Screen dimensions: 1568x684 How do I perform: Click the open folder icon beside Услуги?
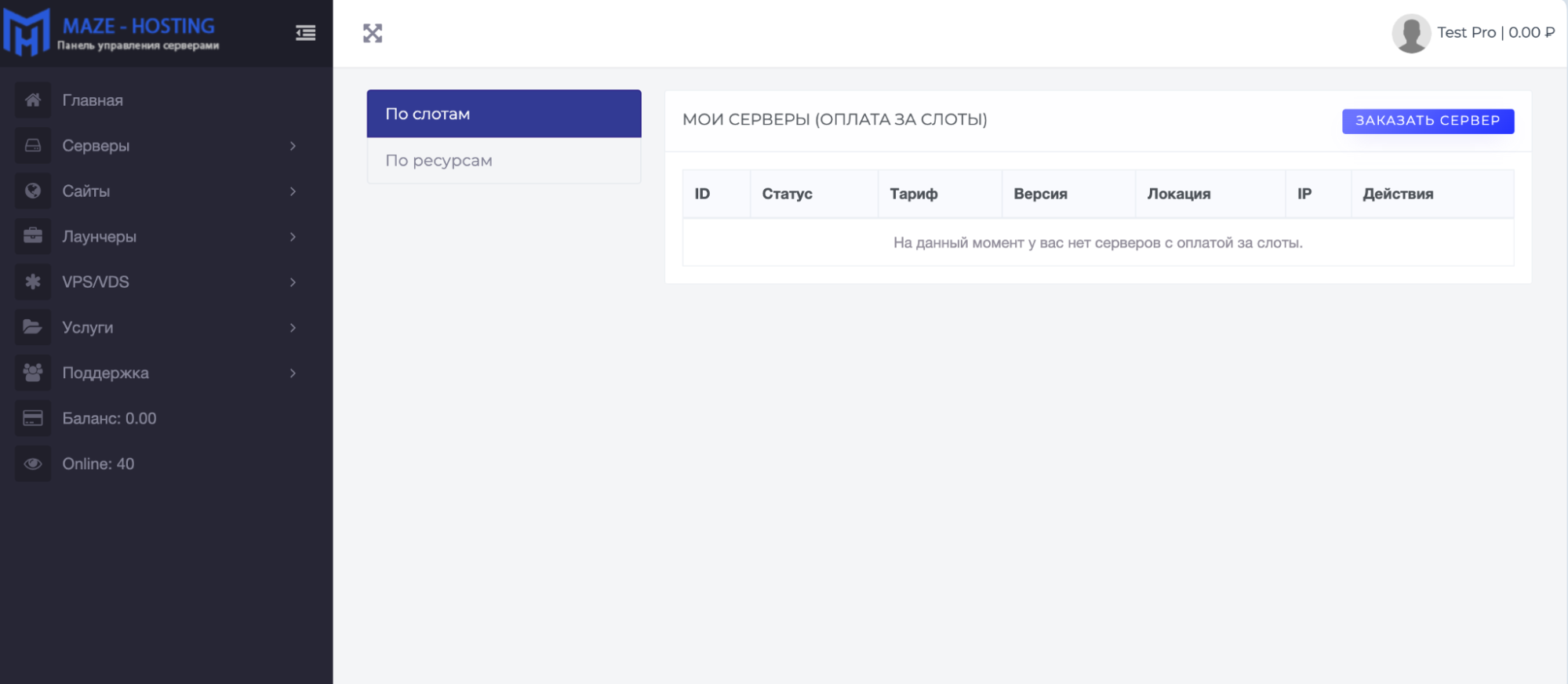pos(33,327)
